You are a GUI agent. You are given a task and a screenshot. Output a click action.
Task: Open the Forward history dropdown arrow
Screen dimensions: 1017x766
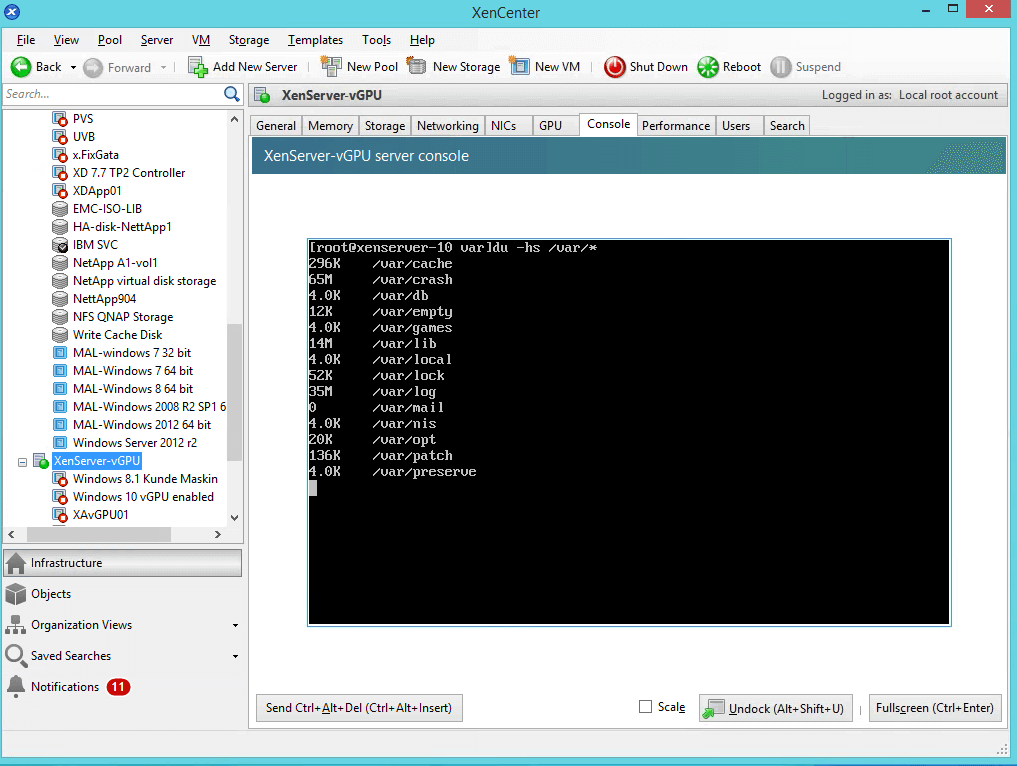pos(163,67)
